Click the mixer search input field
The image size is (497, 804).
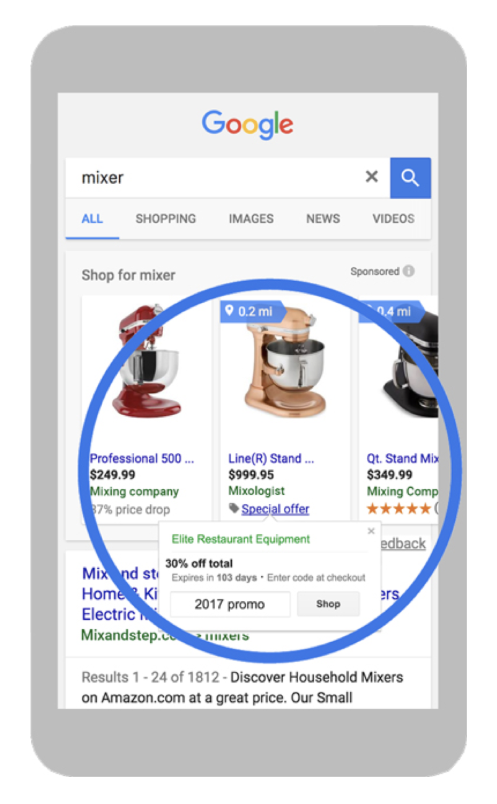click(215, 178)
